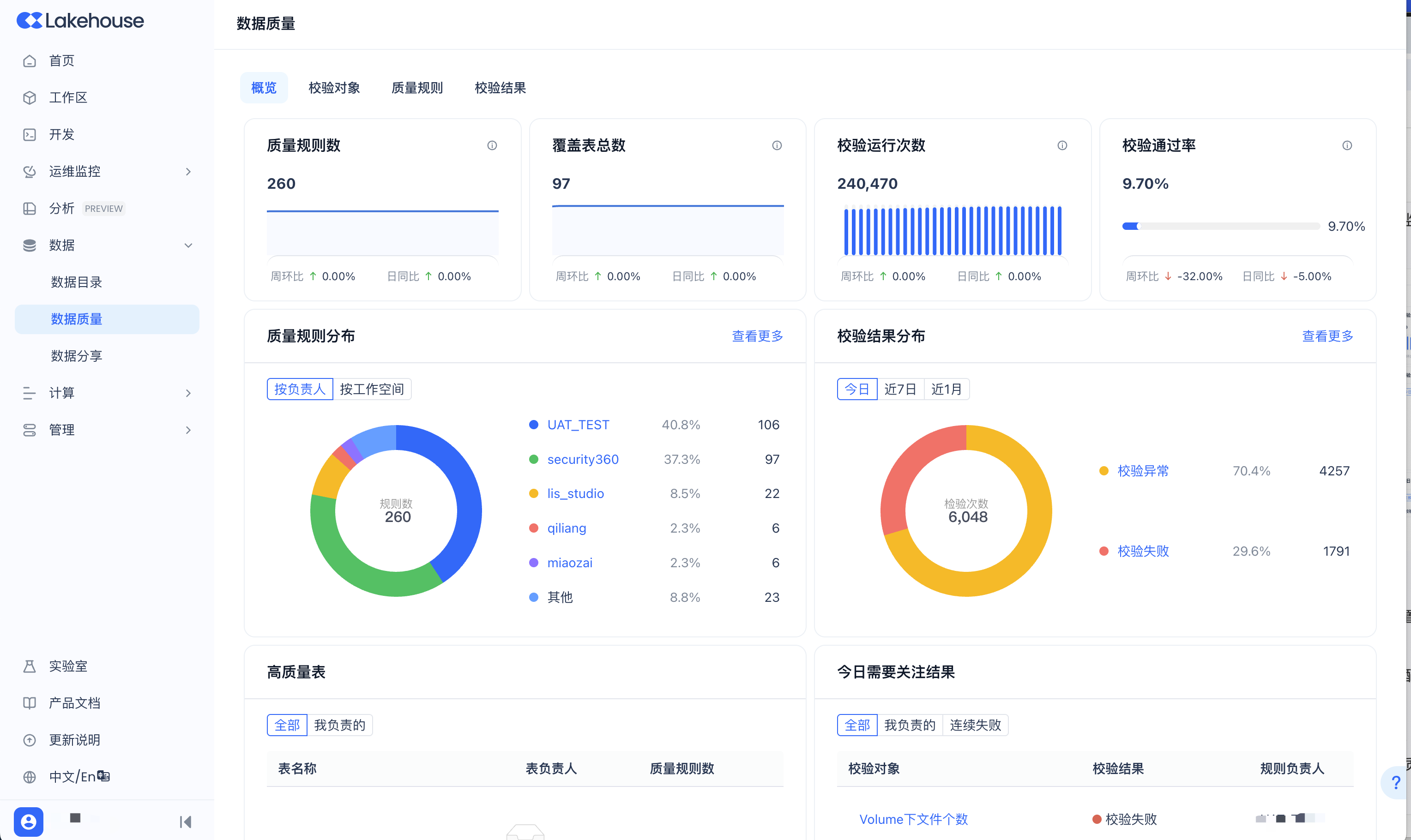Viewport: 1411px width, 840px height.
Task: Switch rule distribution to 按工作空间
Action: click(371, 389)
